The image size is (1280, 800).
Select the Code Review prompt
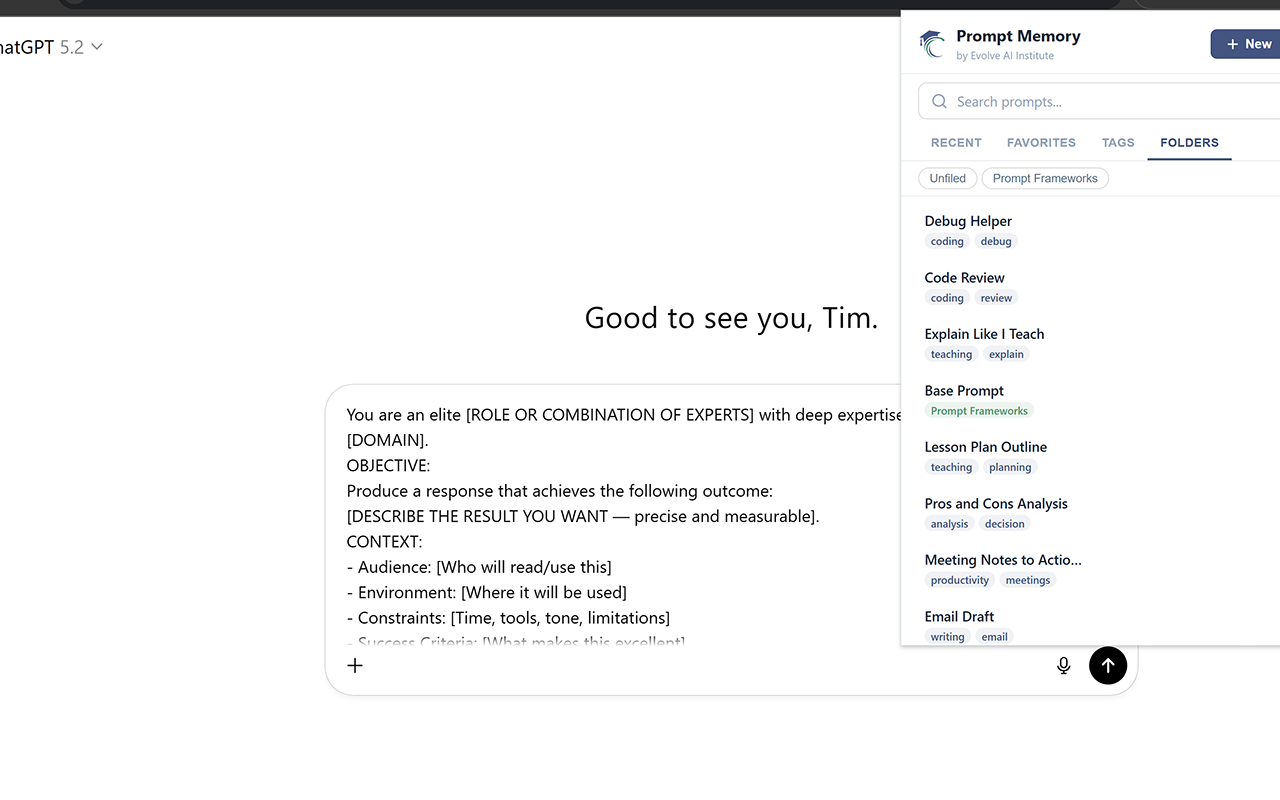[x=964, y=278]
